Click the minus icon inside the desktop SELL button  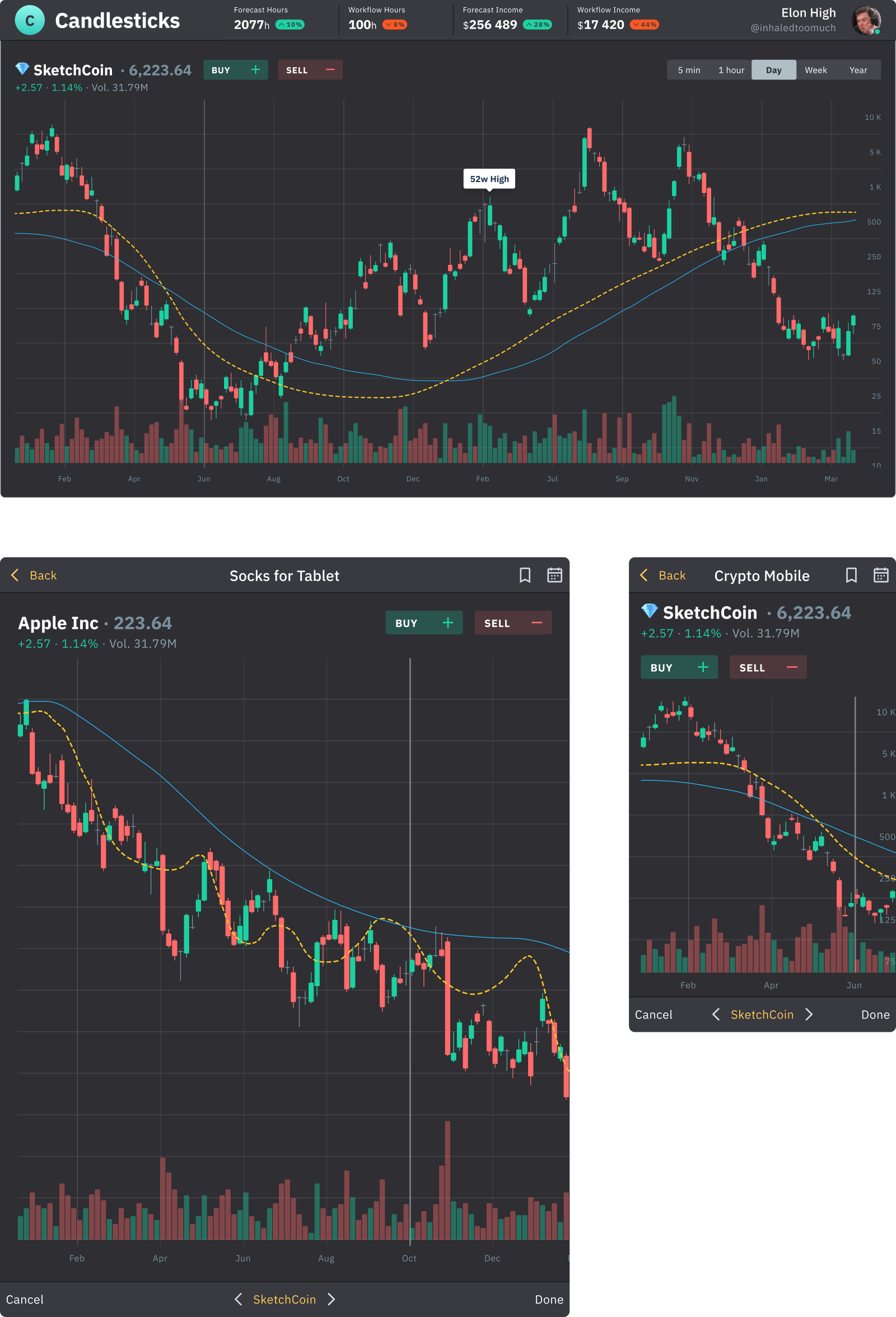point(330,69)
